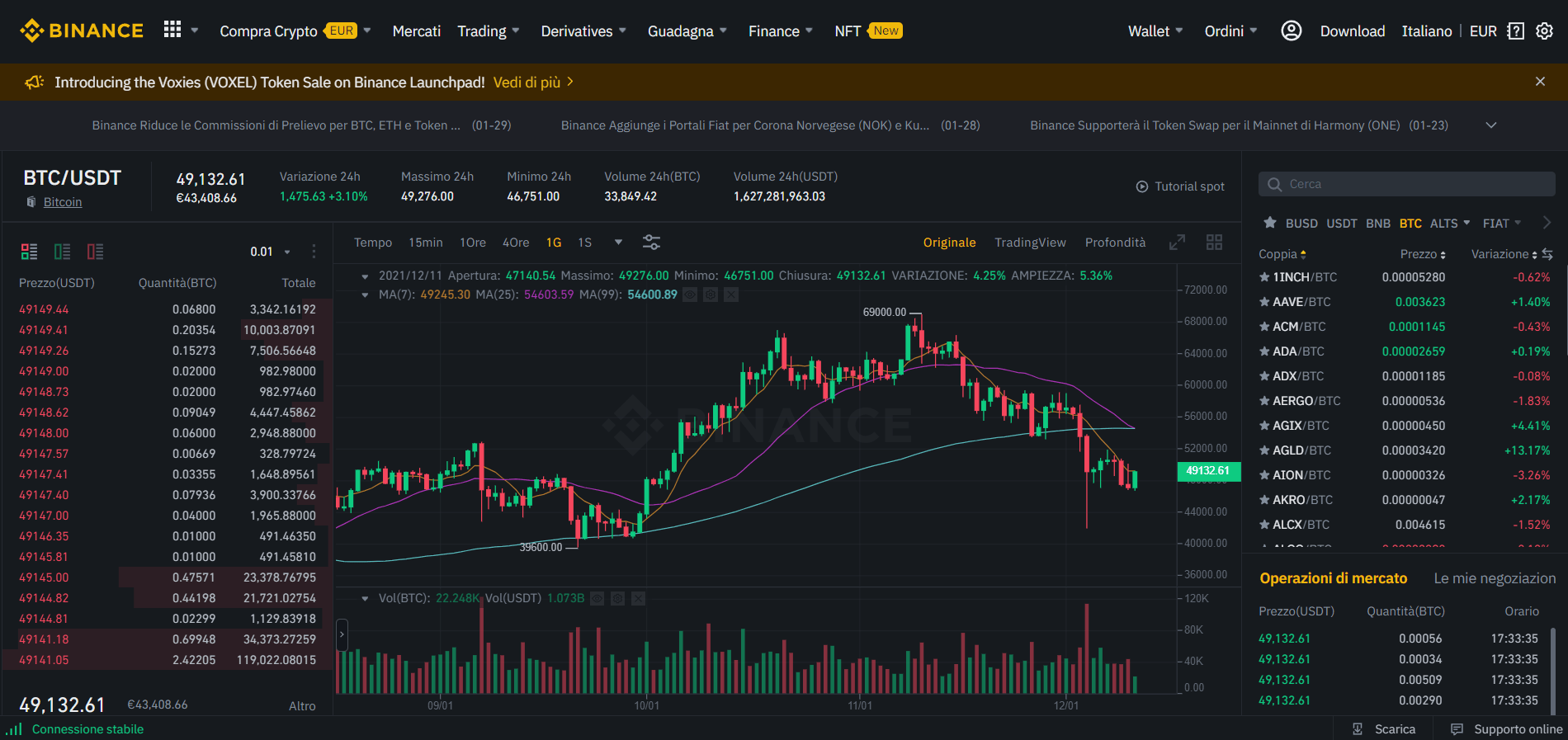Image resolution: width=1568 pixels, height=740 pixels.
Task: Toggle favorite star for ADA/BTC
Action: [1264, 351]
